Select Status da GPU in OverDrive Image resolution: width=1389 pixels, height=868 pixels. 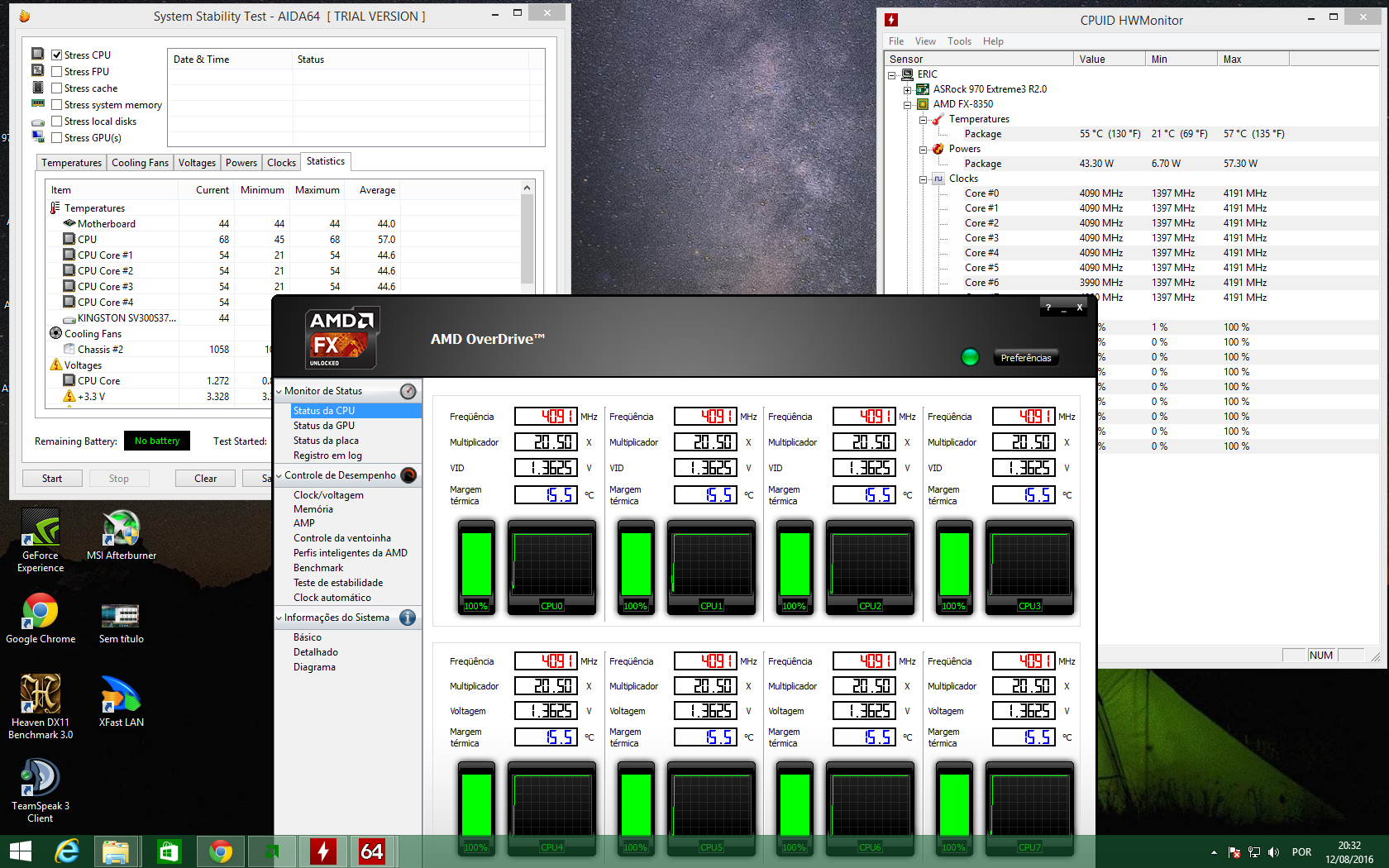(324, 426)
